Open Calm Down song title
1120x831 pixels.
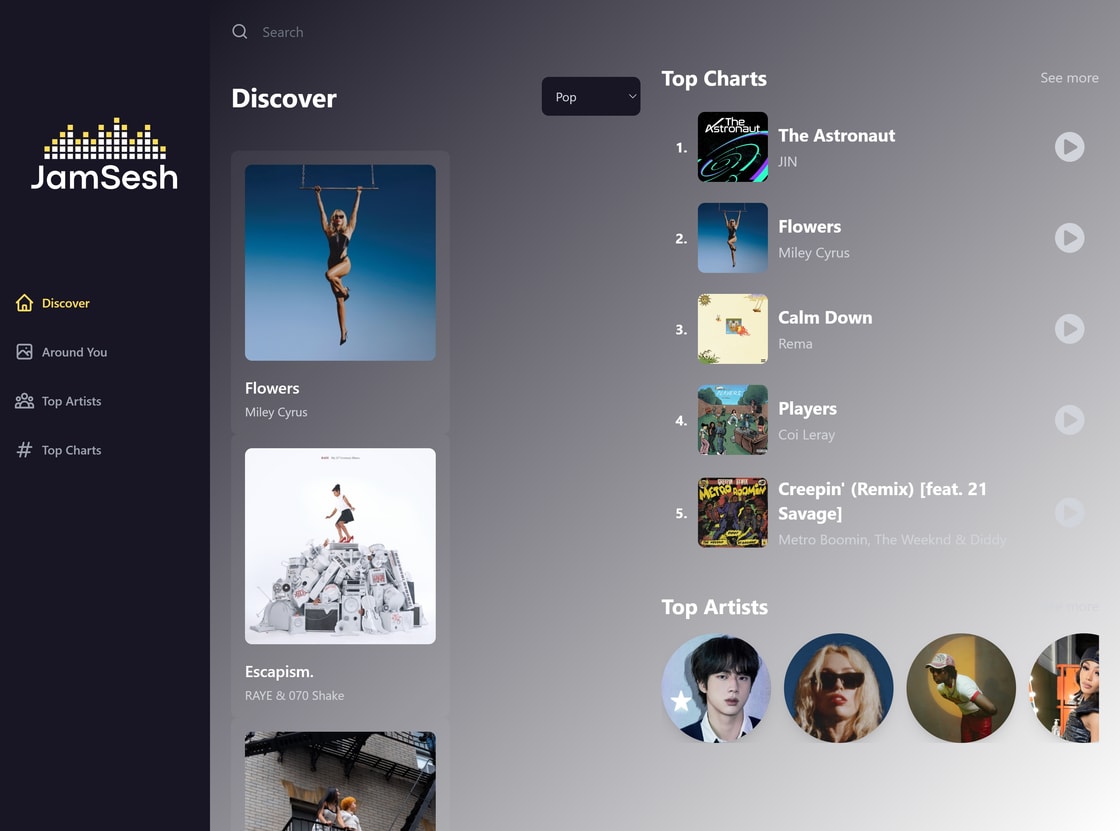point(825,317)
